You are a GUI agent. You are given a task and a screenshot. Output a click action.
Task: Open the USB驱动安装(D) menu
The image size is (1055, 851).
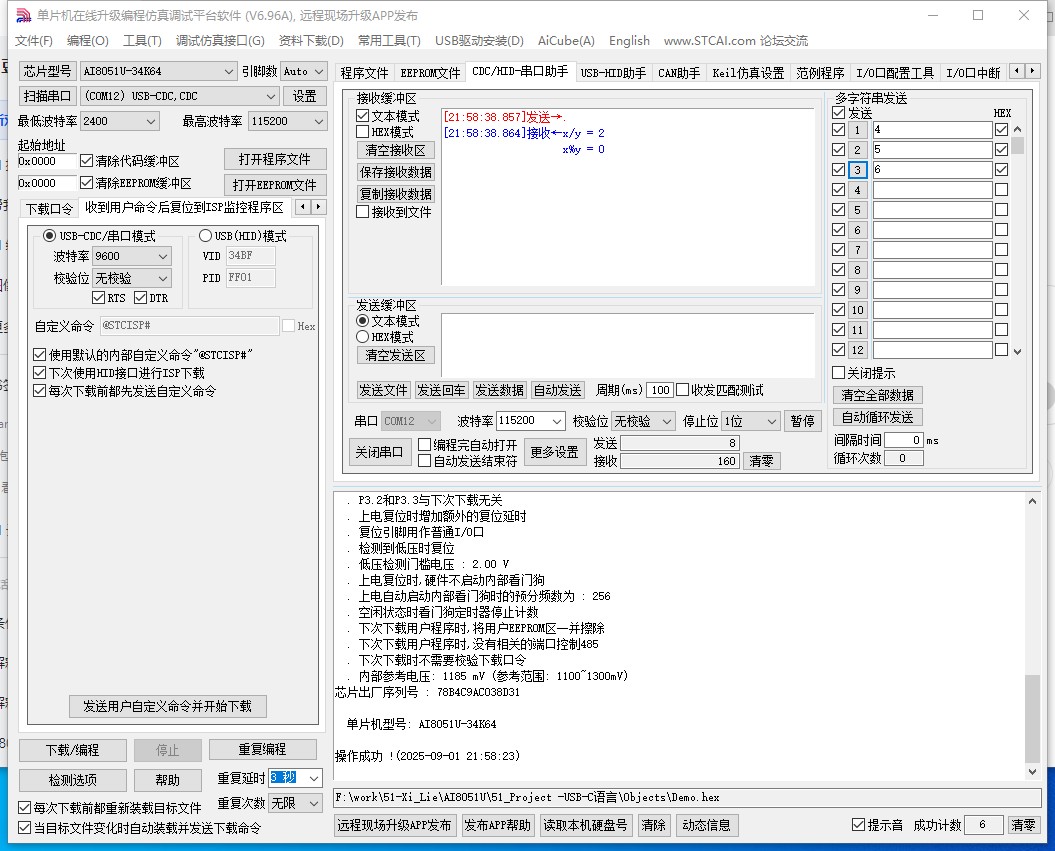[x=479, y=40]
